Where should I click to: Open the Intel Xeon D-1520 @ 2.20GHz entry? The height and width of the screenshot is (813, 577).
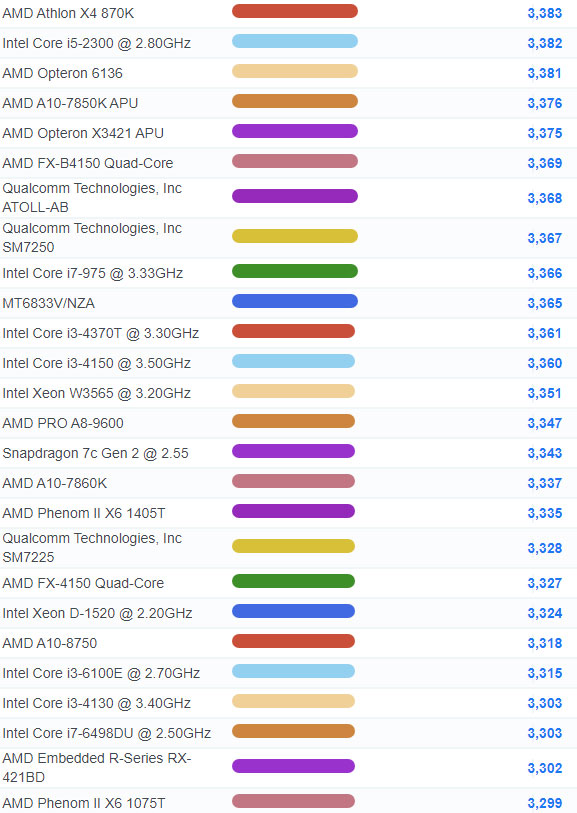click(97, 613)
